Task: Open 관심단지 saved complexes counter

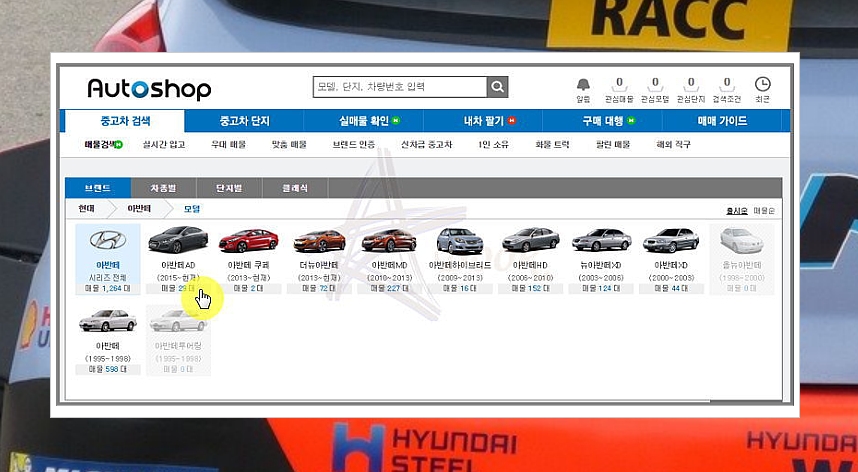Action: pyautogui.click(x=691, y=90)
